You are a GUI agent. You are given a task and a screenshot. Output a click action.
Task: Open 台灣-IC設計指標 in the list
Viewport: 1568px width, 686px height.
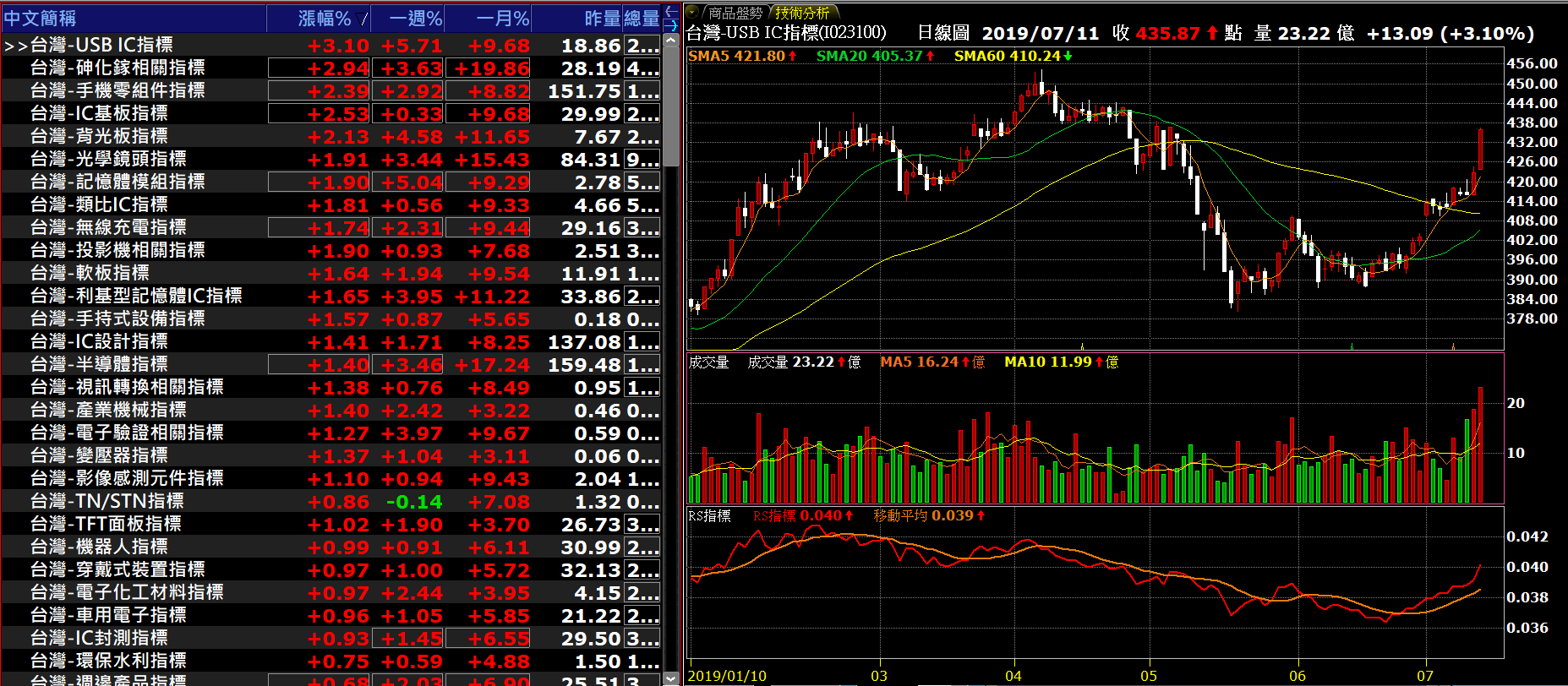tap(99, 341)
